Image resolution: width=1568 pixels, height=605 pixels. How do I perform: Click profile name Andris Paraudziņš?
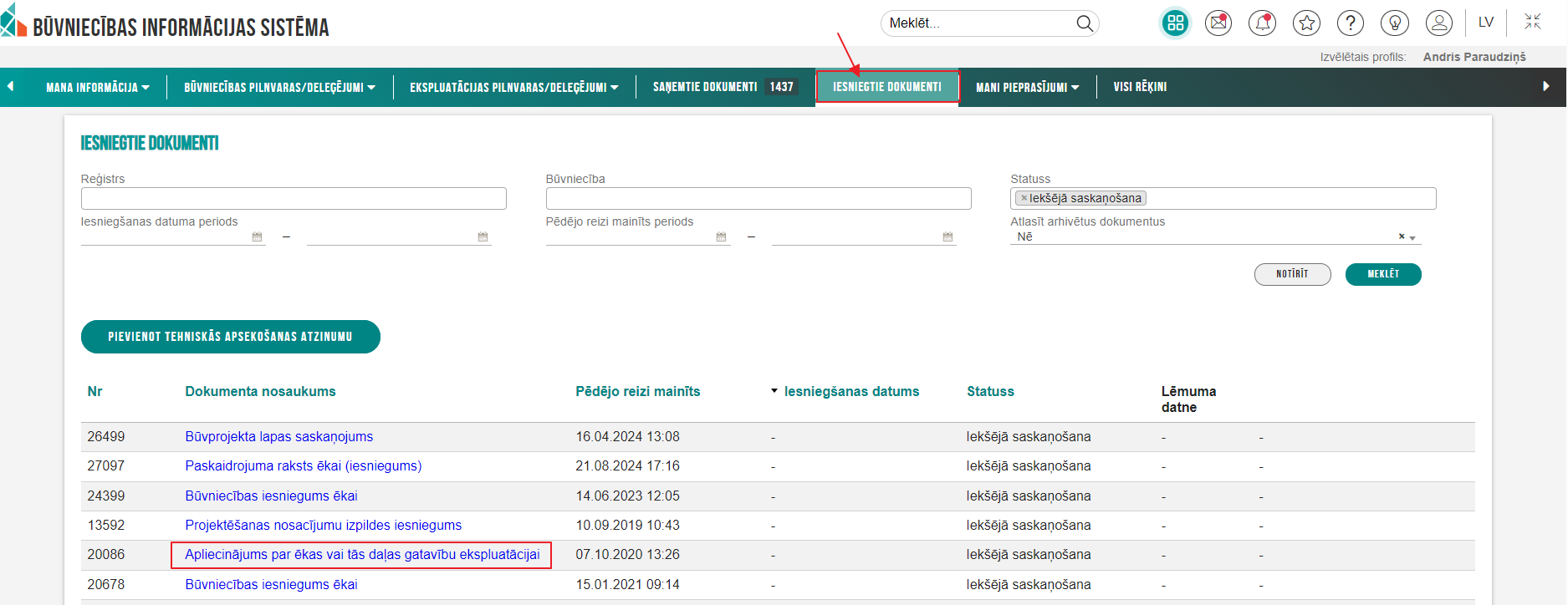pos(1474,57)
